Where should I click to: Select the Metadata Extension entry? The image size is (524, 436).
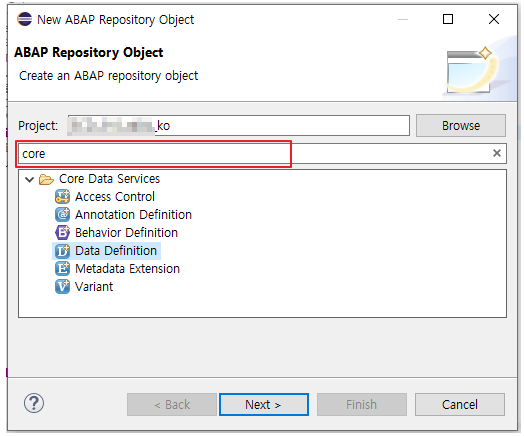click(127, 269)
